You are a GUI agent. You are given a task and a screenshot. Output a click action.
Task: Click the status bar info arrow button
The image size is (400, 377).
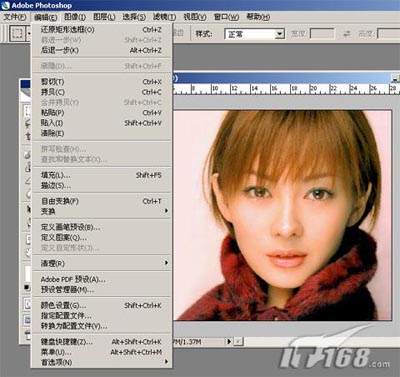pyautogui.click(x=229, y=341)
